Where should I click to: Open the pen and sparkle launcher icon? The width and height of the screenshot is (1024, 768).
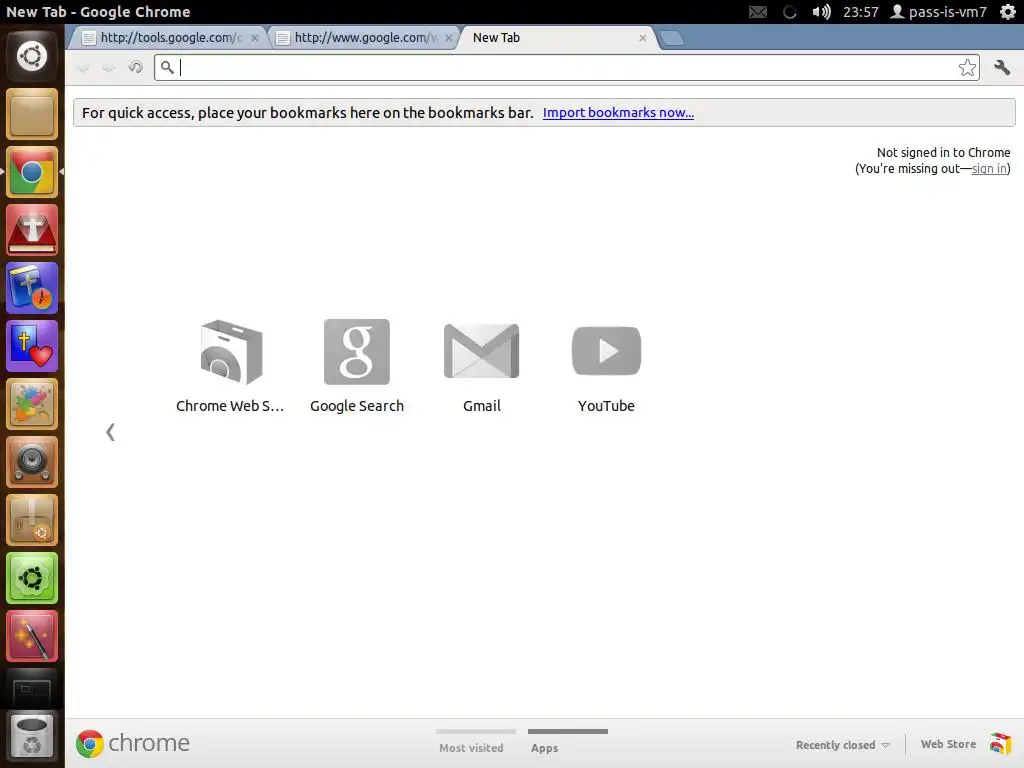(x=32, y=637)
